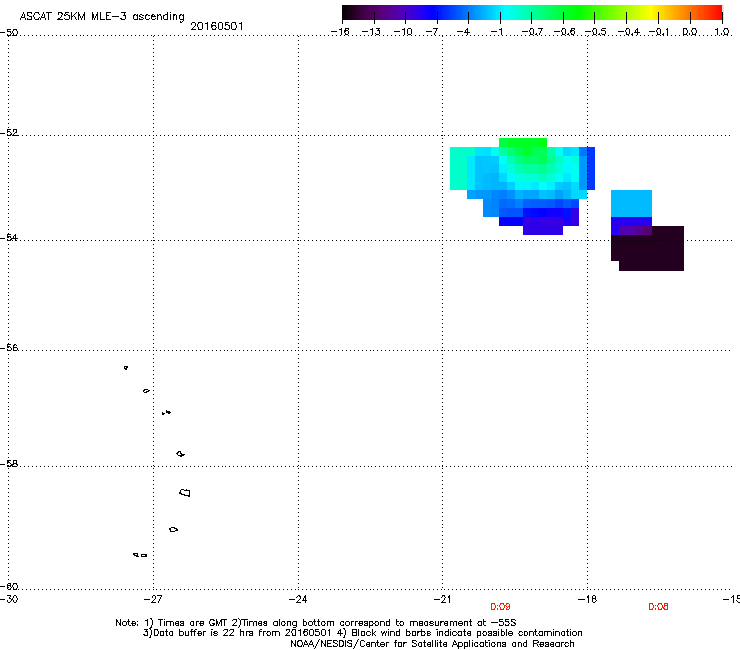Image resolution: width=740 pixels, height=650 pixels.
Task: Click the longitude label -27
Action: [153, 599]
